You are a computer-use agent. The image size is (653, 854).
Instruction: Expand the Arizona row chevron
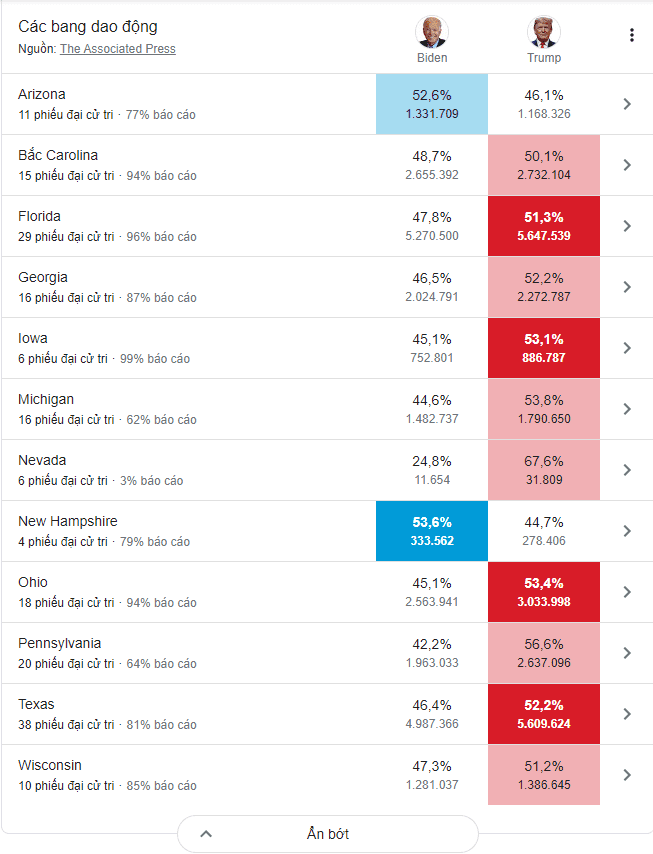pyautogui.click(x=627, y=104)
